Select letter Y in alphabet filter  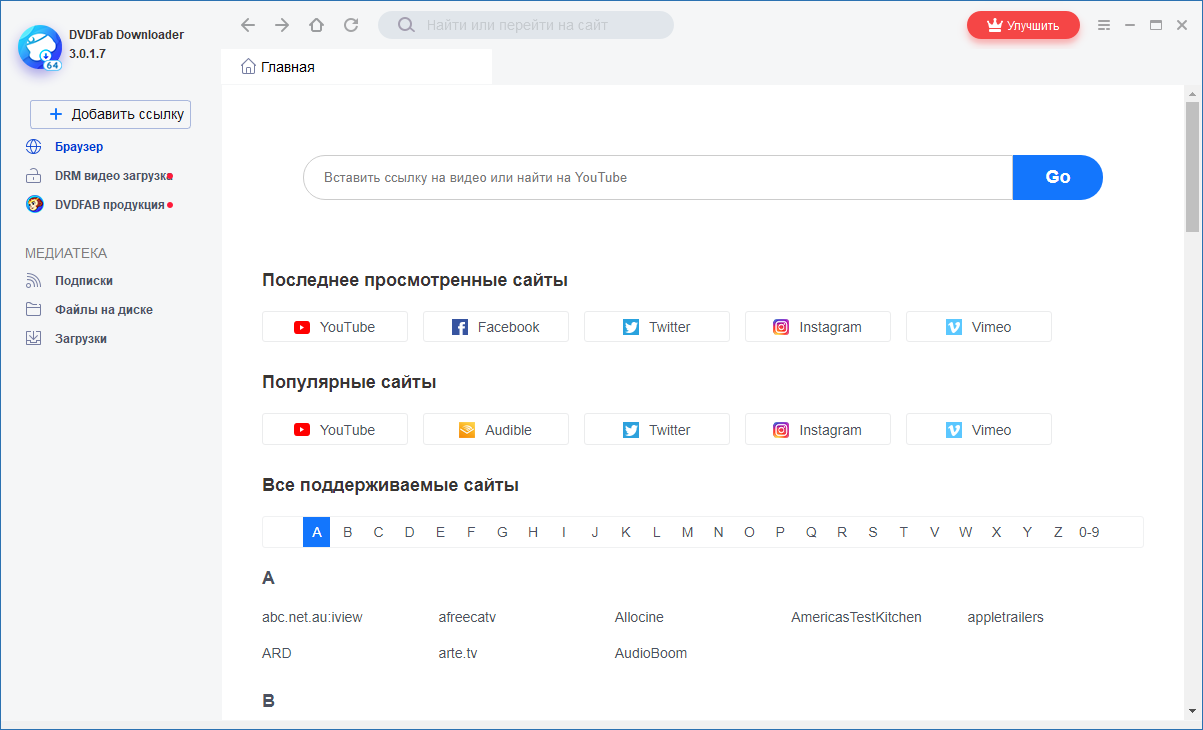1027,532
